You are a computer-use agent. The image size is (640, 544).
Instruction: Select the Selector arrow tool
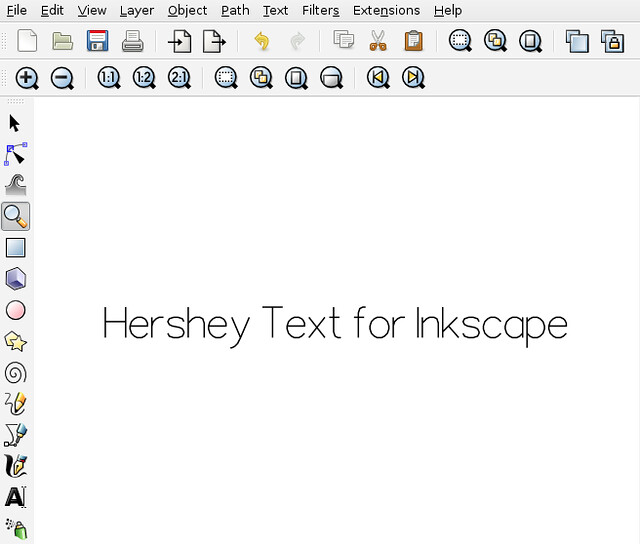[15, 123]
